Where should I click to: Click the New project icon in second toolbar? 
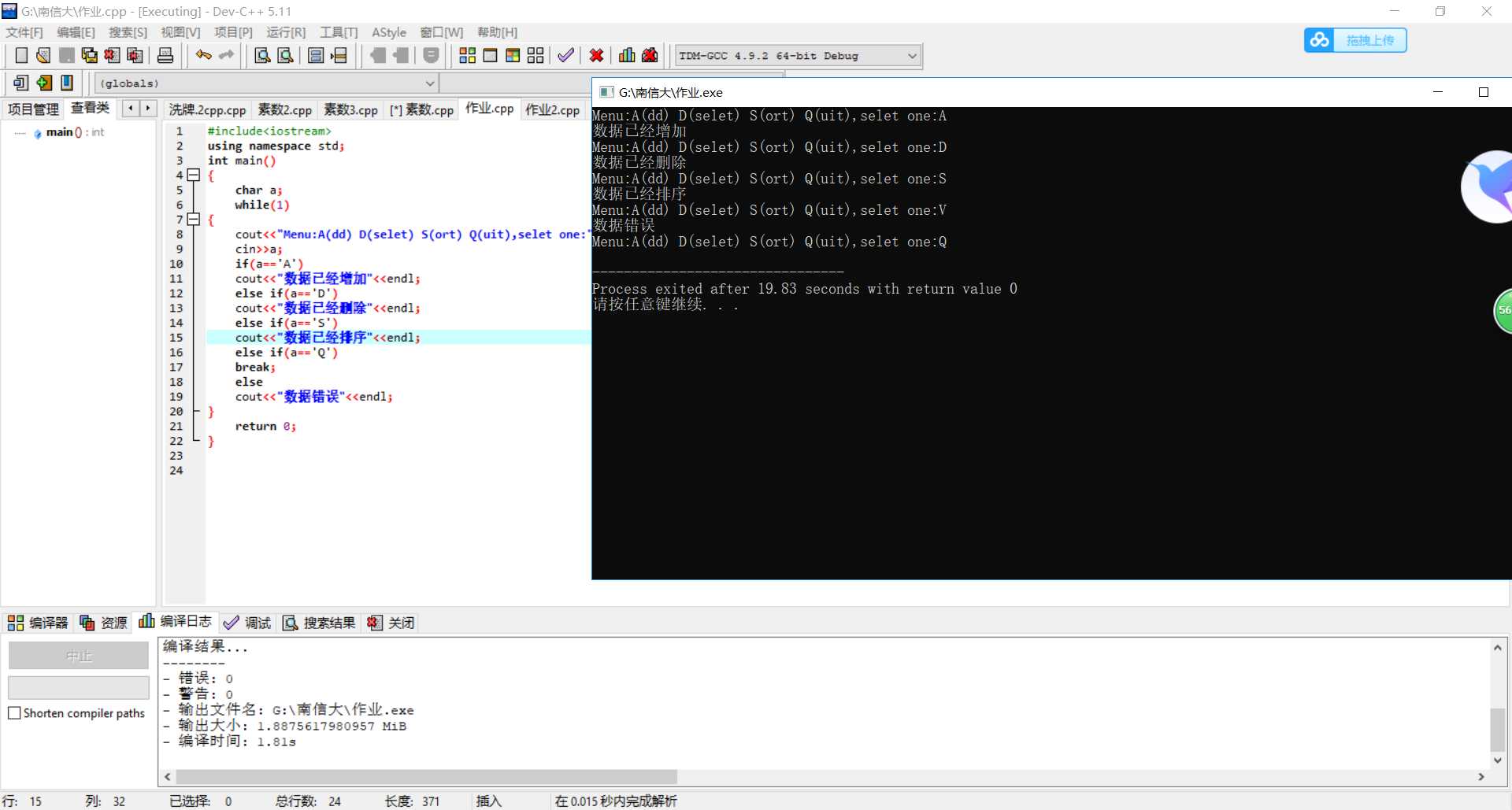21,83
